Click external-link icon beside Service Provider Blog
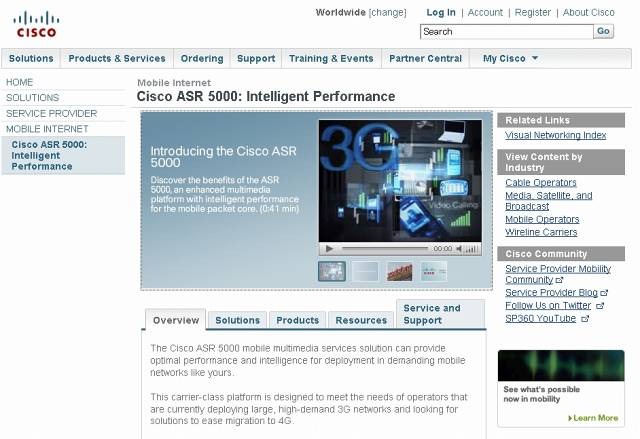Image resolution: width=640 pixels, height=439 pixels. tap(604, 293)
